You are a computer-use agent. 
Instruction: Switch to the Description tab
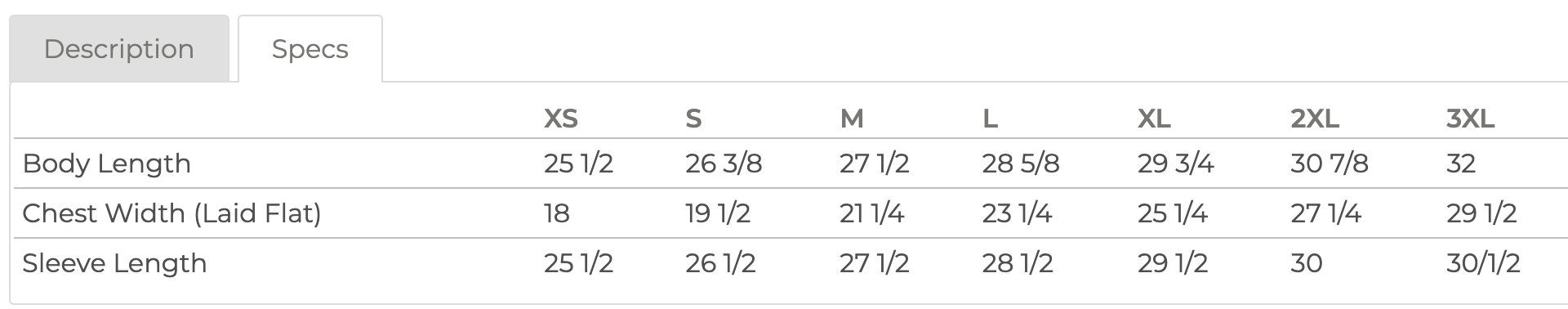pyautogui.click(x=119, y=49)
